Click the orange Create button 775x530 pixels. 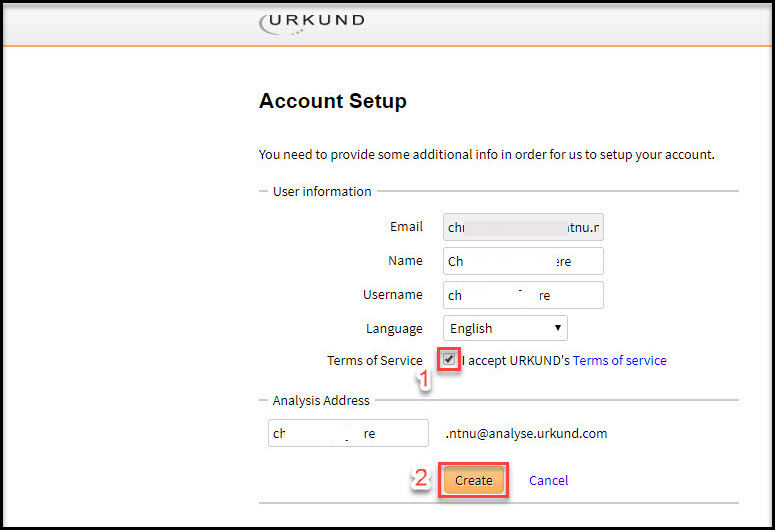point(474,480)
